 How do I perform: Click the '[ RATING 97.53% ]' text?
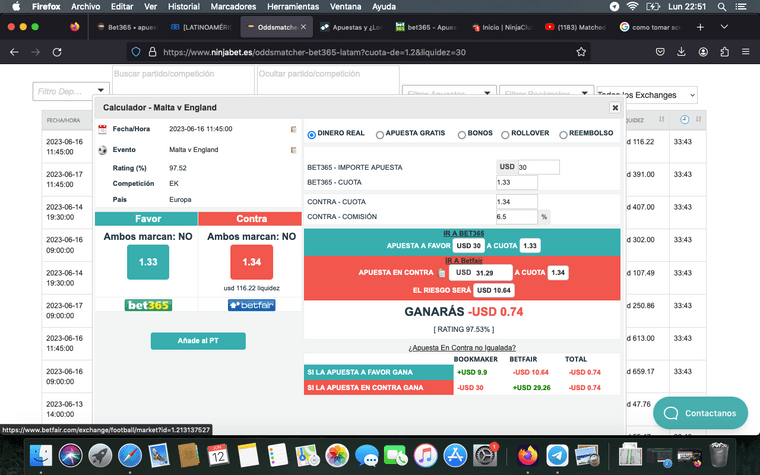tap(464, 329)
